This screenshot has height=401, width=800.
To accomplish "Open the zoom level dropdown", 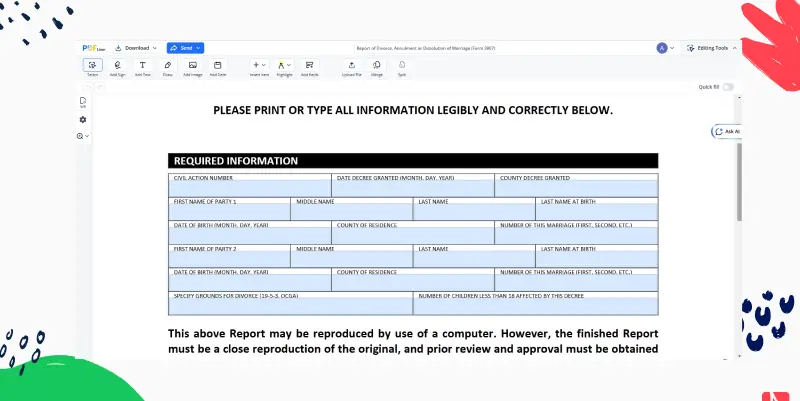I will tap(83, 136).
